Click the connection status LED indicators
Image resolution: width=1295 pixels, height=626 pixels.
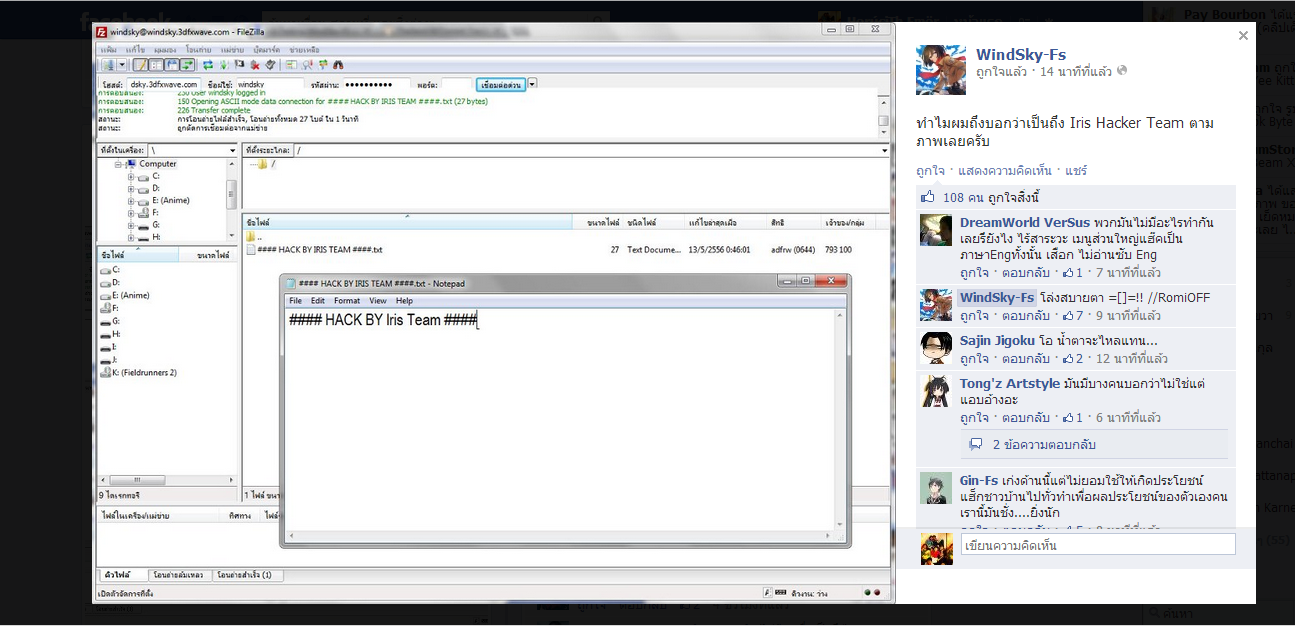[872, 593]
